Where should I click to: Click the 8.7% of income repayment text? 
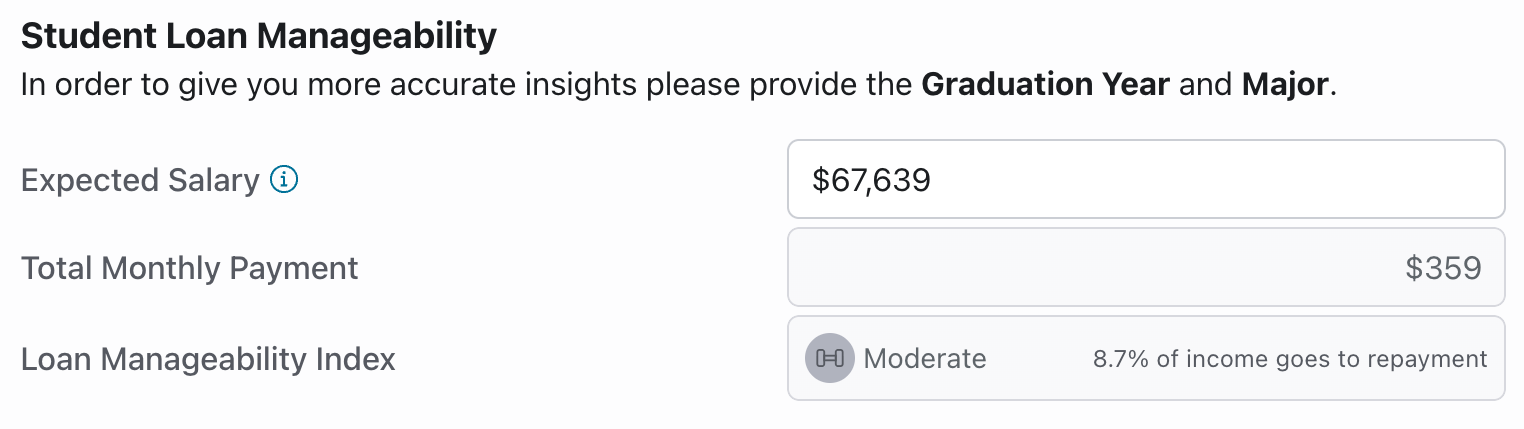[1290, 358]
